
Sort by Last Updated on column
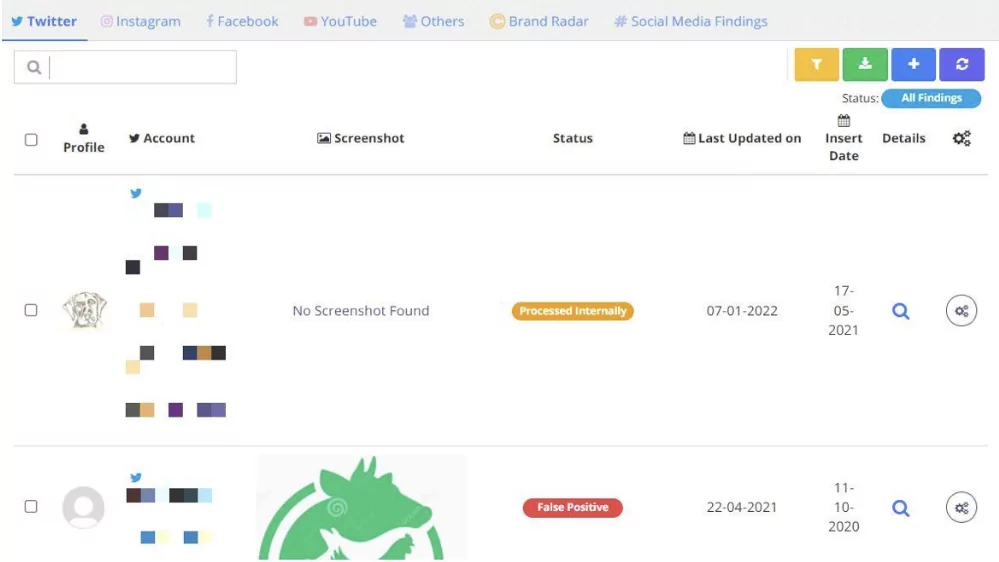(x=742, y=138)
